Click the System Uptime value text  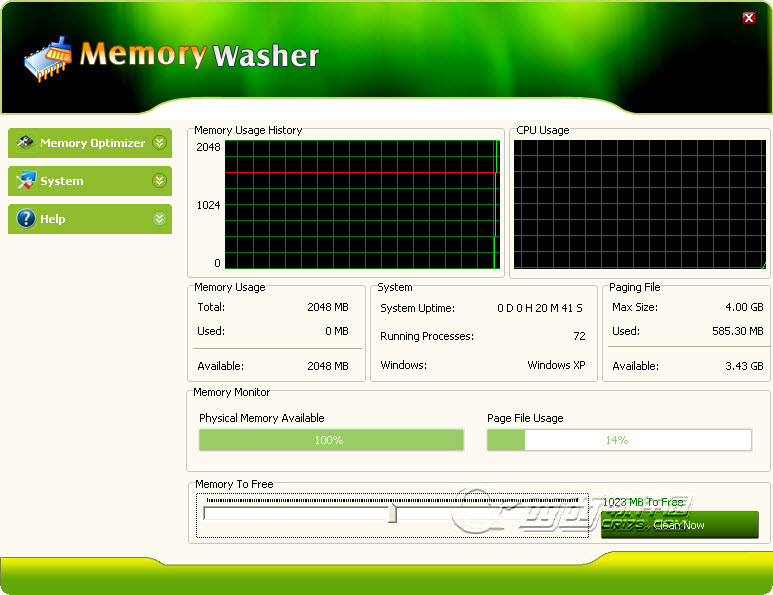[541, 309]
